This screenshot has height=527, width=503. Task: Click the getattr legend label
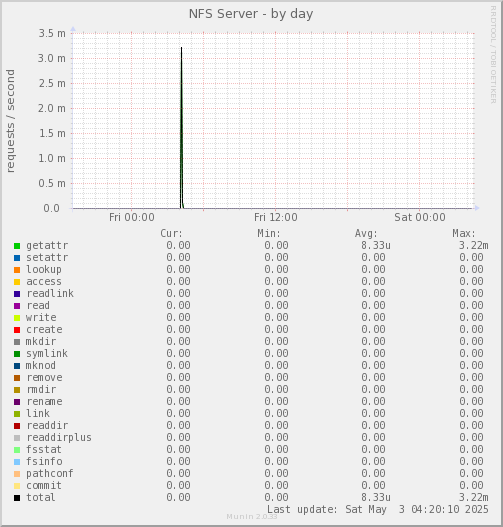click(x=47, y=246)
